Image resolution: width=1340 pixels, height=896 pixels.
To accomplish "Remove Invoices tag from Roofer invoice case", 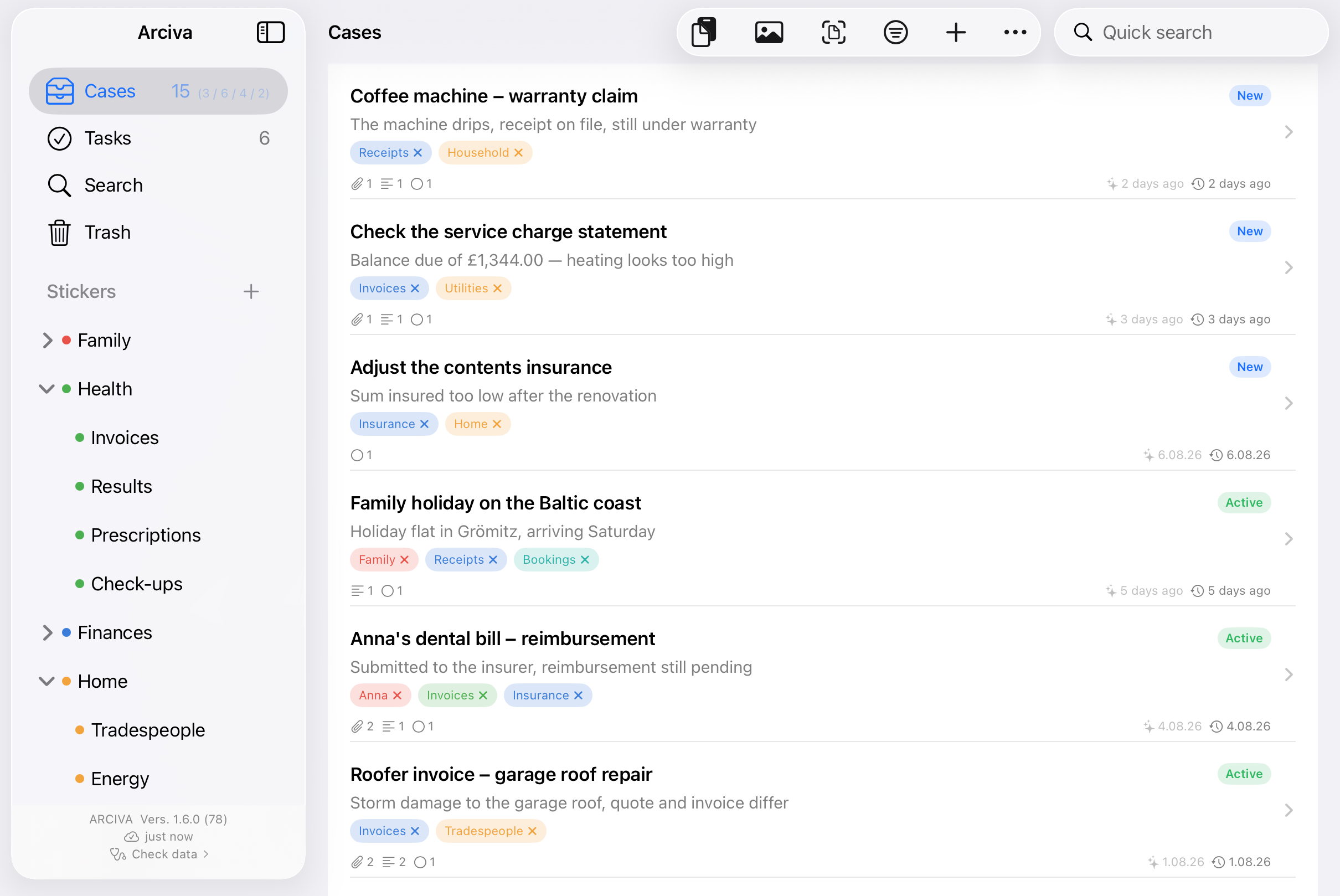I will click(x=415, y=831).
